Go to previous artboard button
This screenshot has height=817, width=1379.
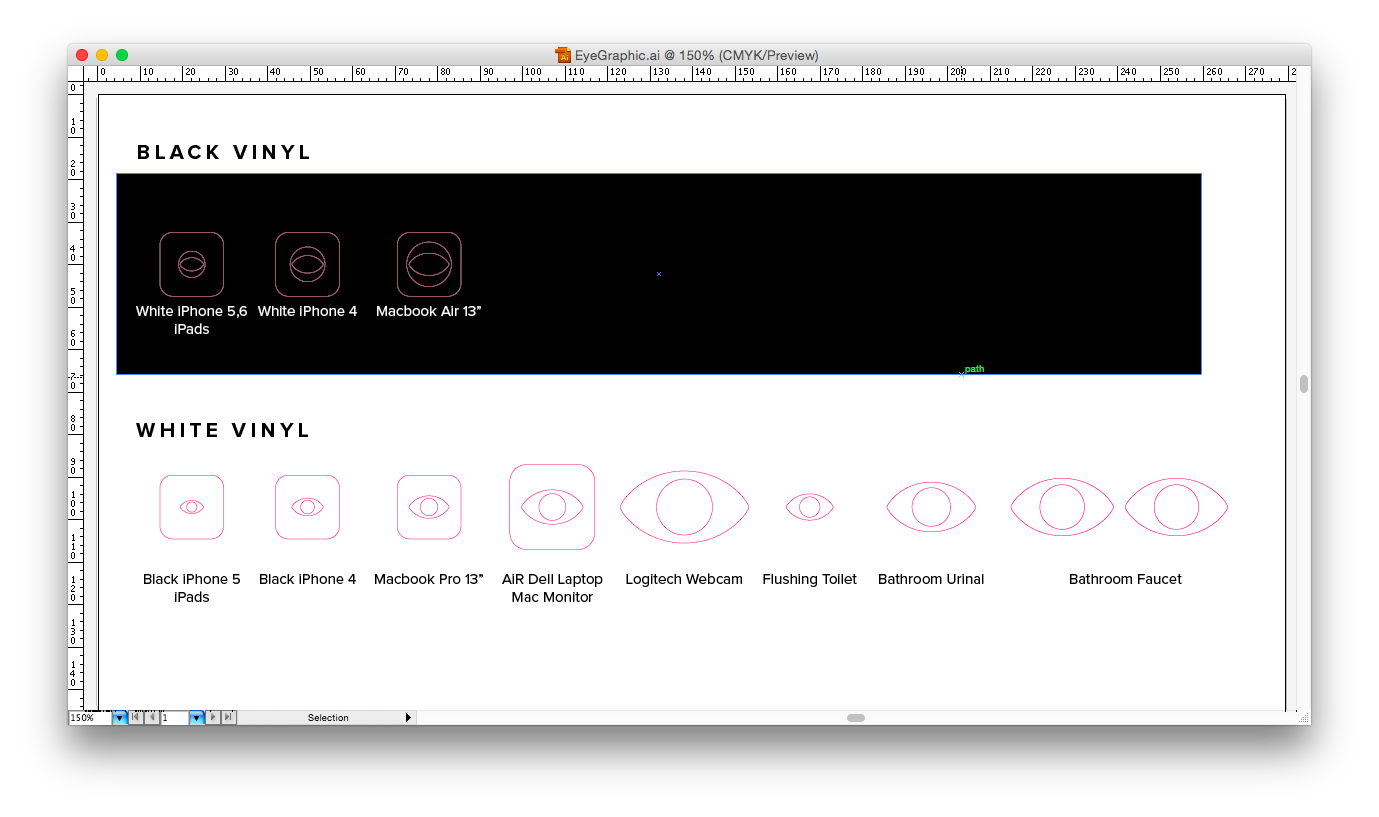152,718
